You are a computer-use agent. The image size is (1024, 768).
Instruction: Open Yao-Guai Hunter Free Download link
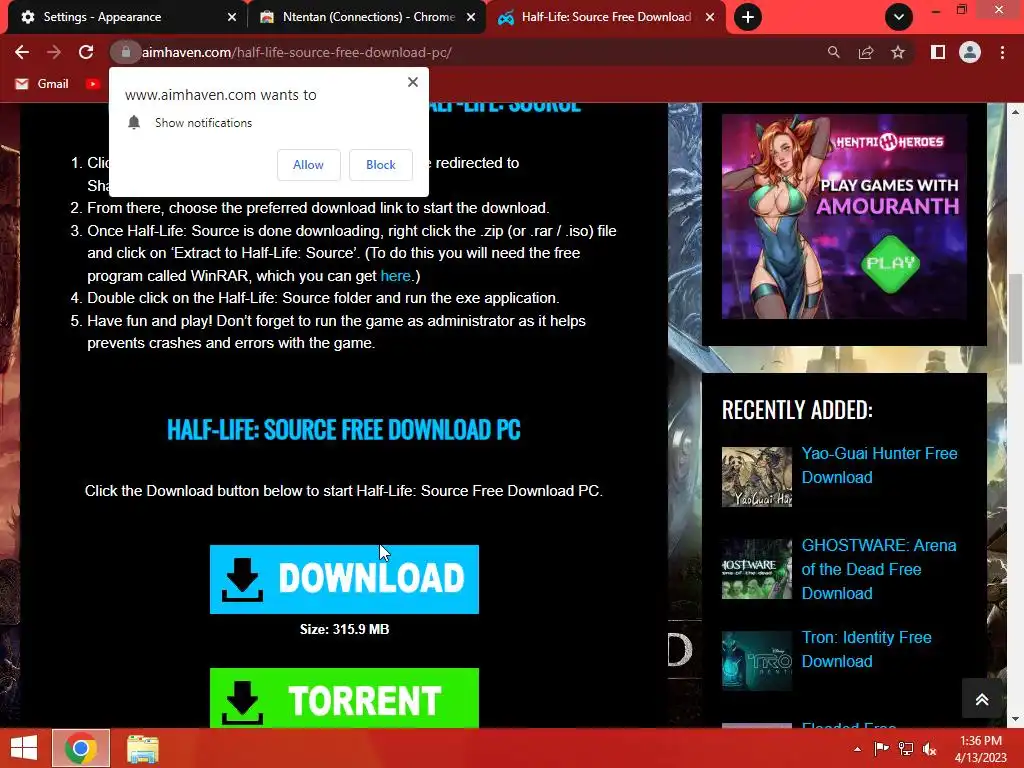coord(879,465)
